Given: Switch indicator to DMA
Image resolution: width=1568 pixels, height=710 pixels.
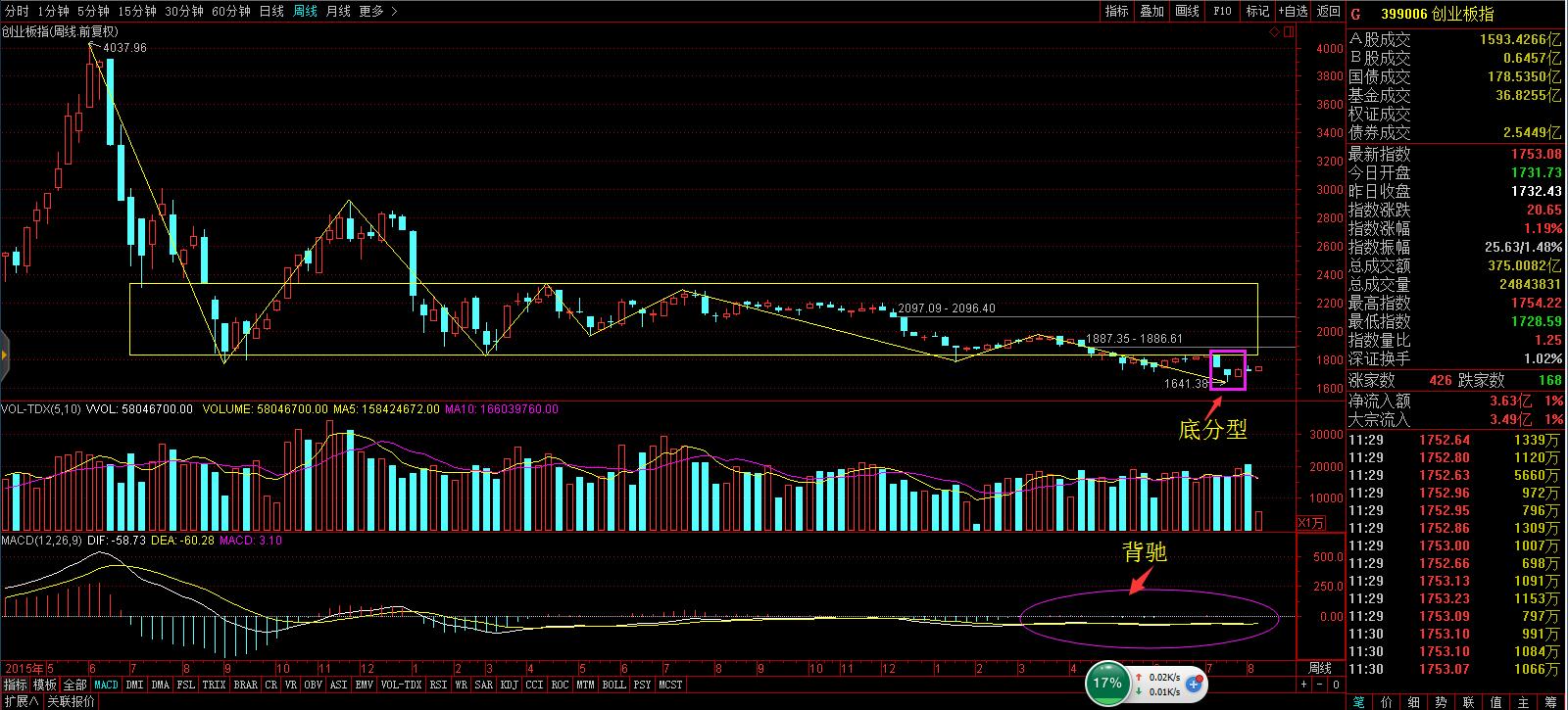Looking at the screenshot, I should [160, 685].
